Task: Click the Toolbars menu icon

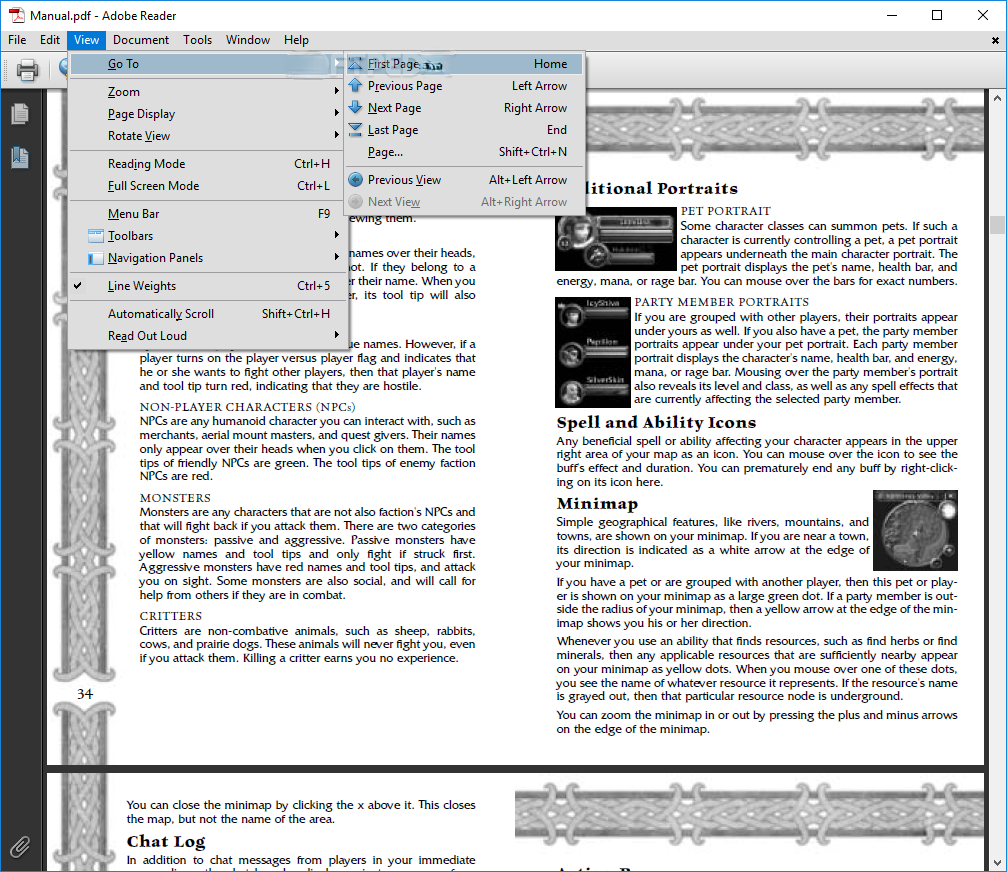Action: point(95,236)
